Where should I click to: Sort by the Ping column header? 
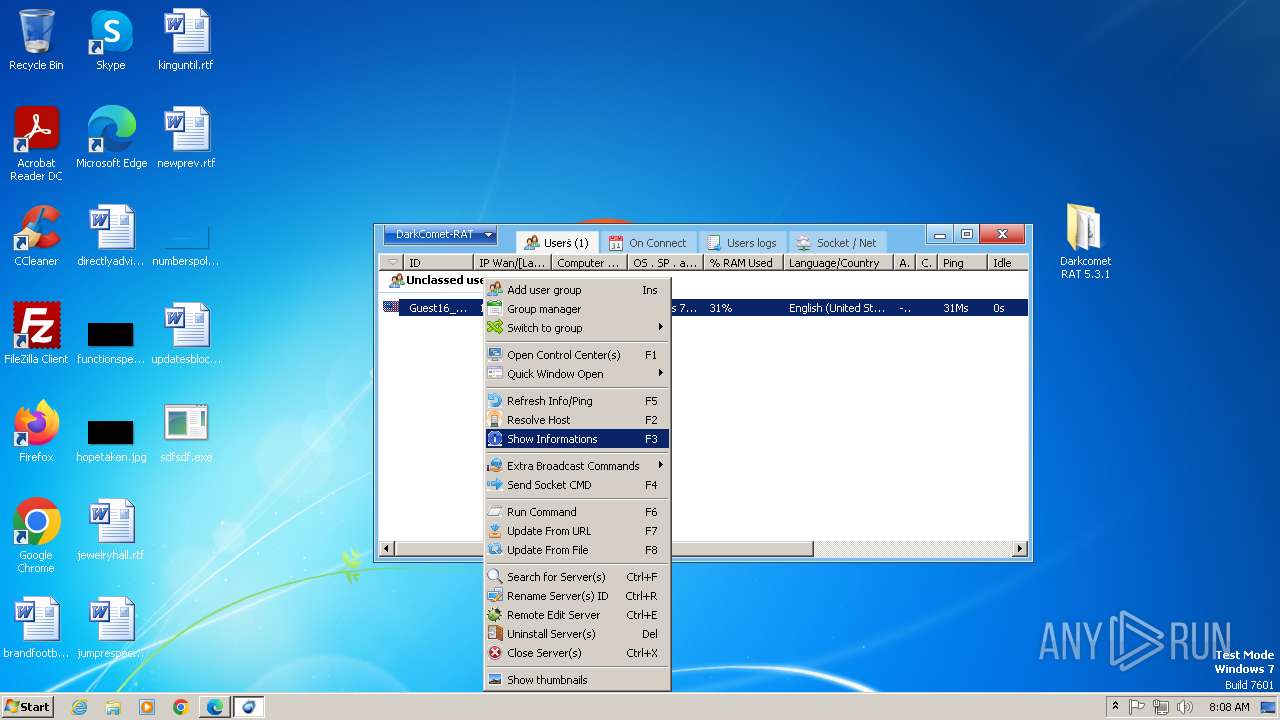click(x=962, y=263)
